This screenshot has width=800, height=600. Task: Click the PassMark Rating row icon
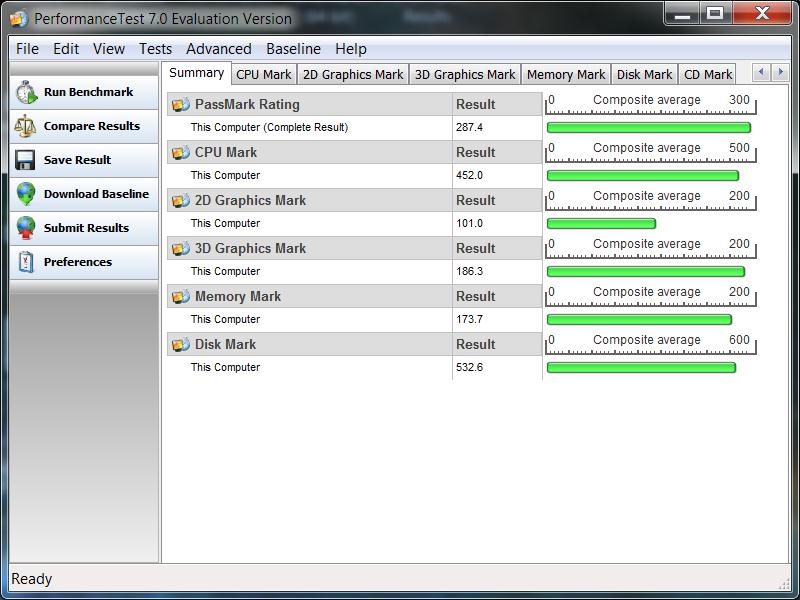point(181,105)
